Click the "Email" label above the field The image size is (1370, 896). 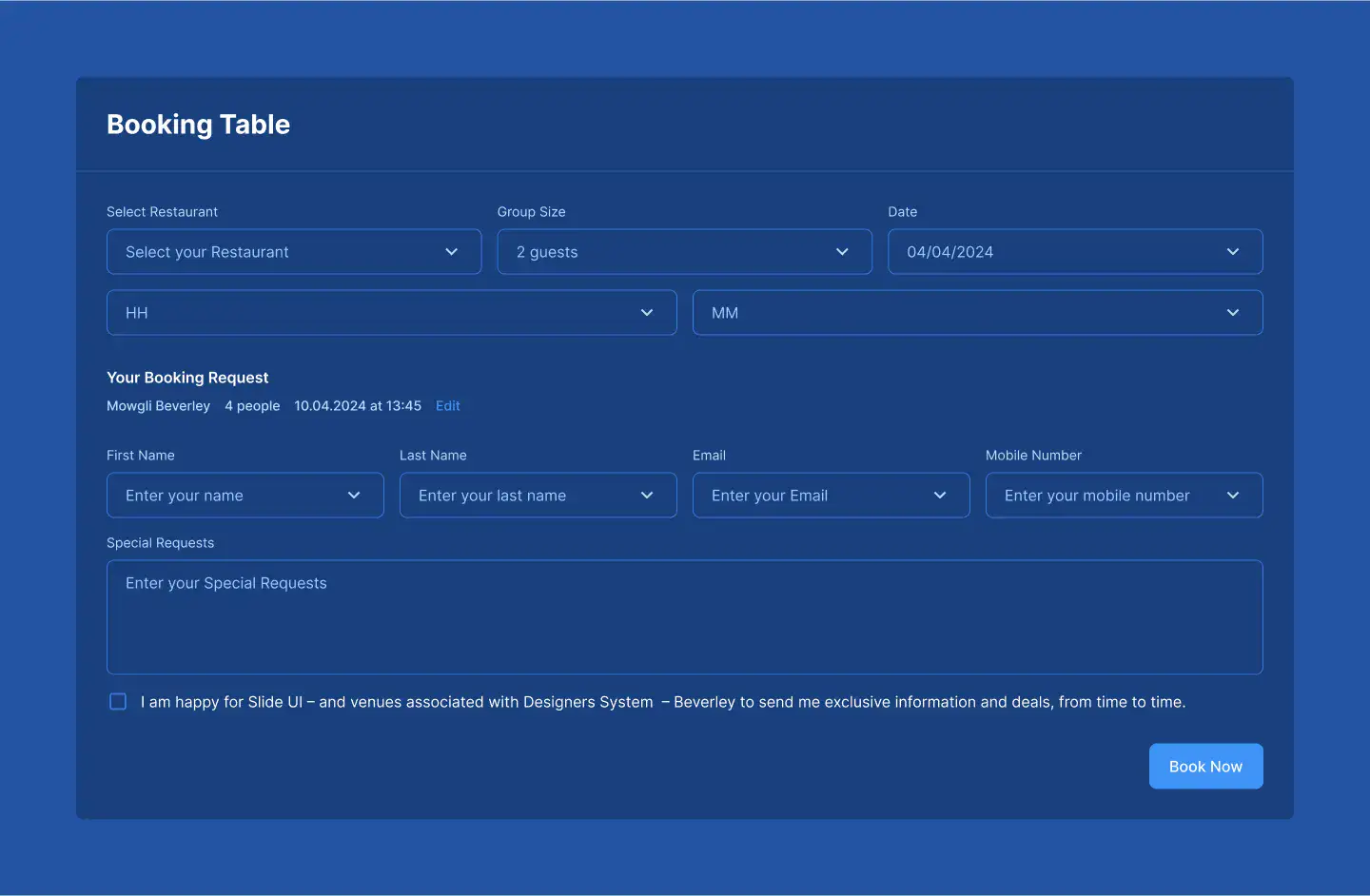(709, 456)
